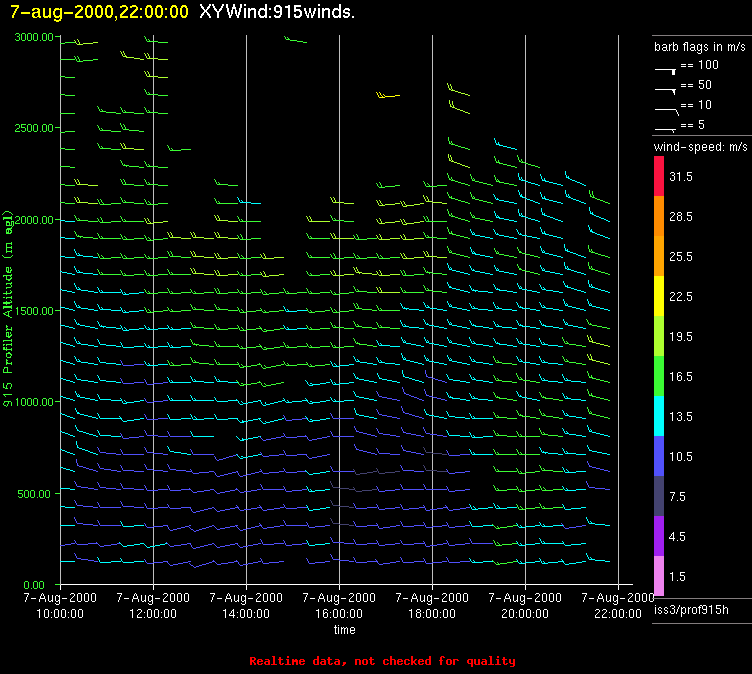Select the 12:00:00 time axis label

(153, 614)
